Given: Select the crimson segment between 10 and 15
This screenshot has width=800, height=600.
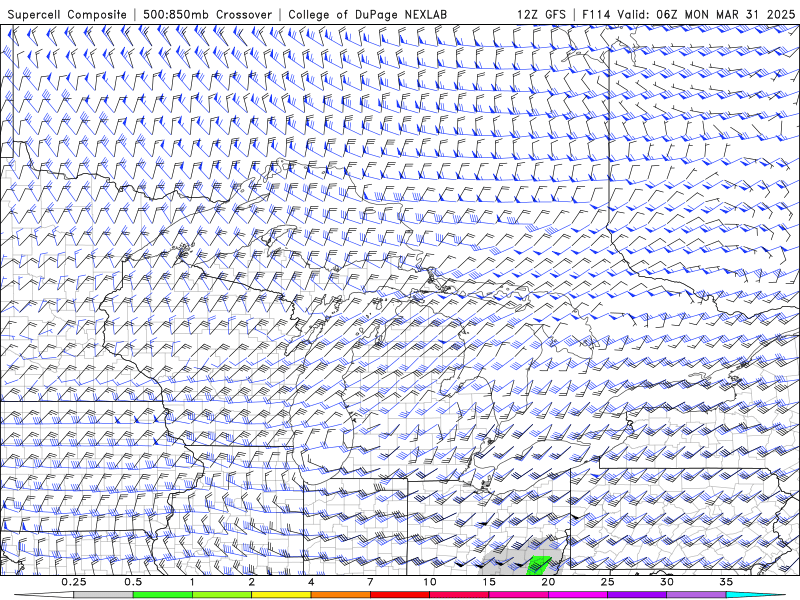Looking at the screenshot, I should tap(459, 595).
